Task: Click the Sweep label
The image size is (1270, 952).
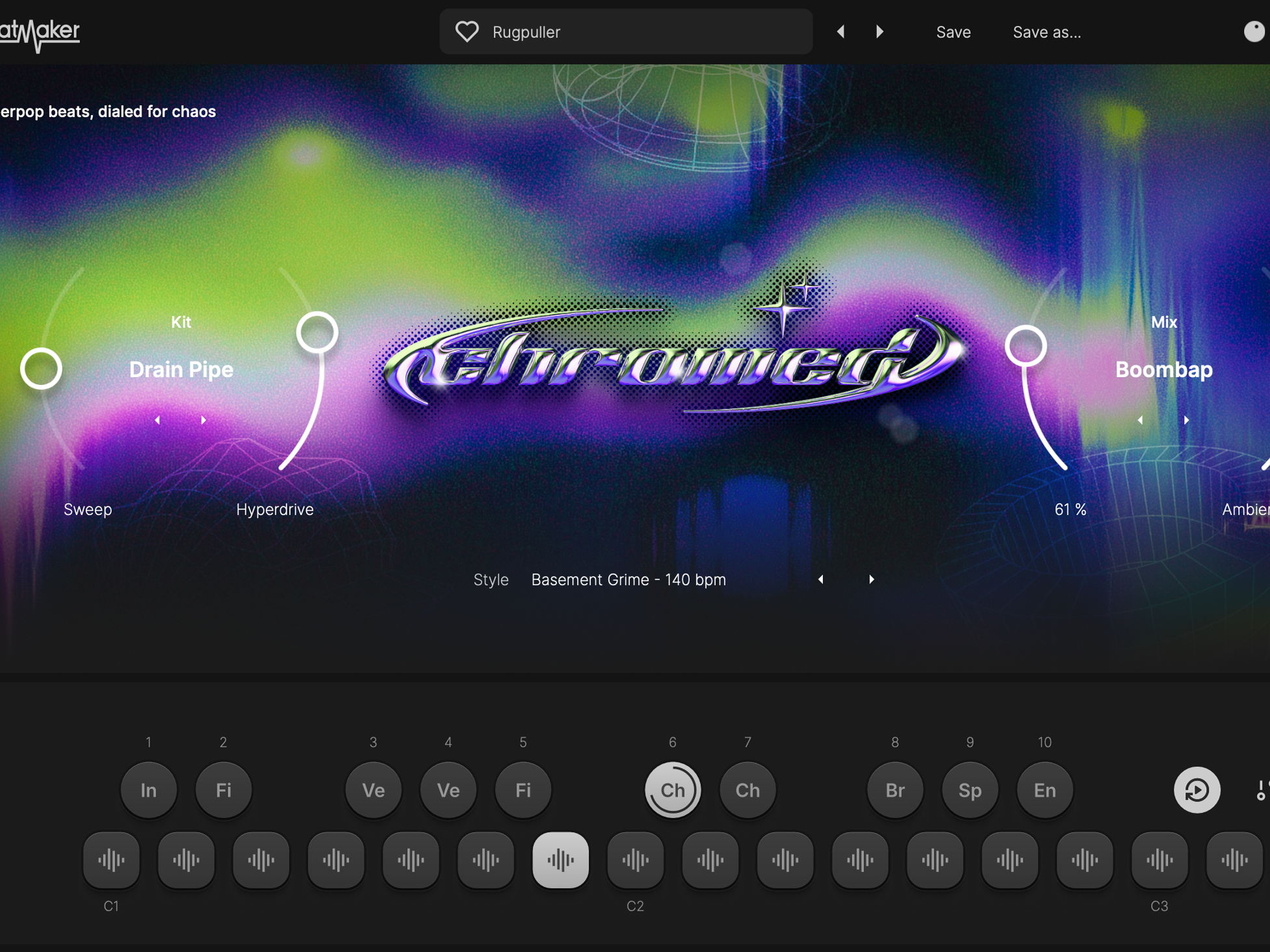Action: coord(88,509)
